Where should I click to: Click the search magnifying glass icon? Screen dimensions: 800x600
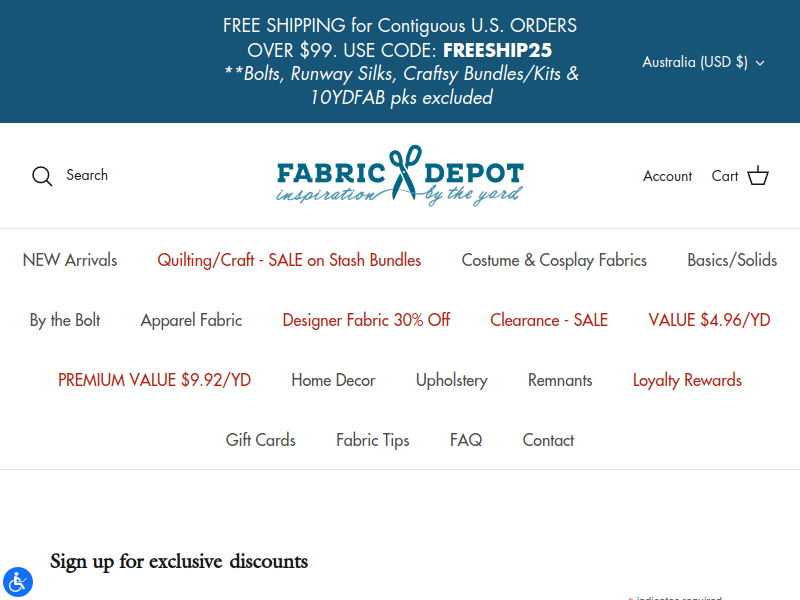point(42,176)
